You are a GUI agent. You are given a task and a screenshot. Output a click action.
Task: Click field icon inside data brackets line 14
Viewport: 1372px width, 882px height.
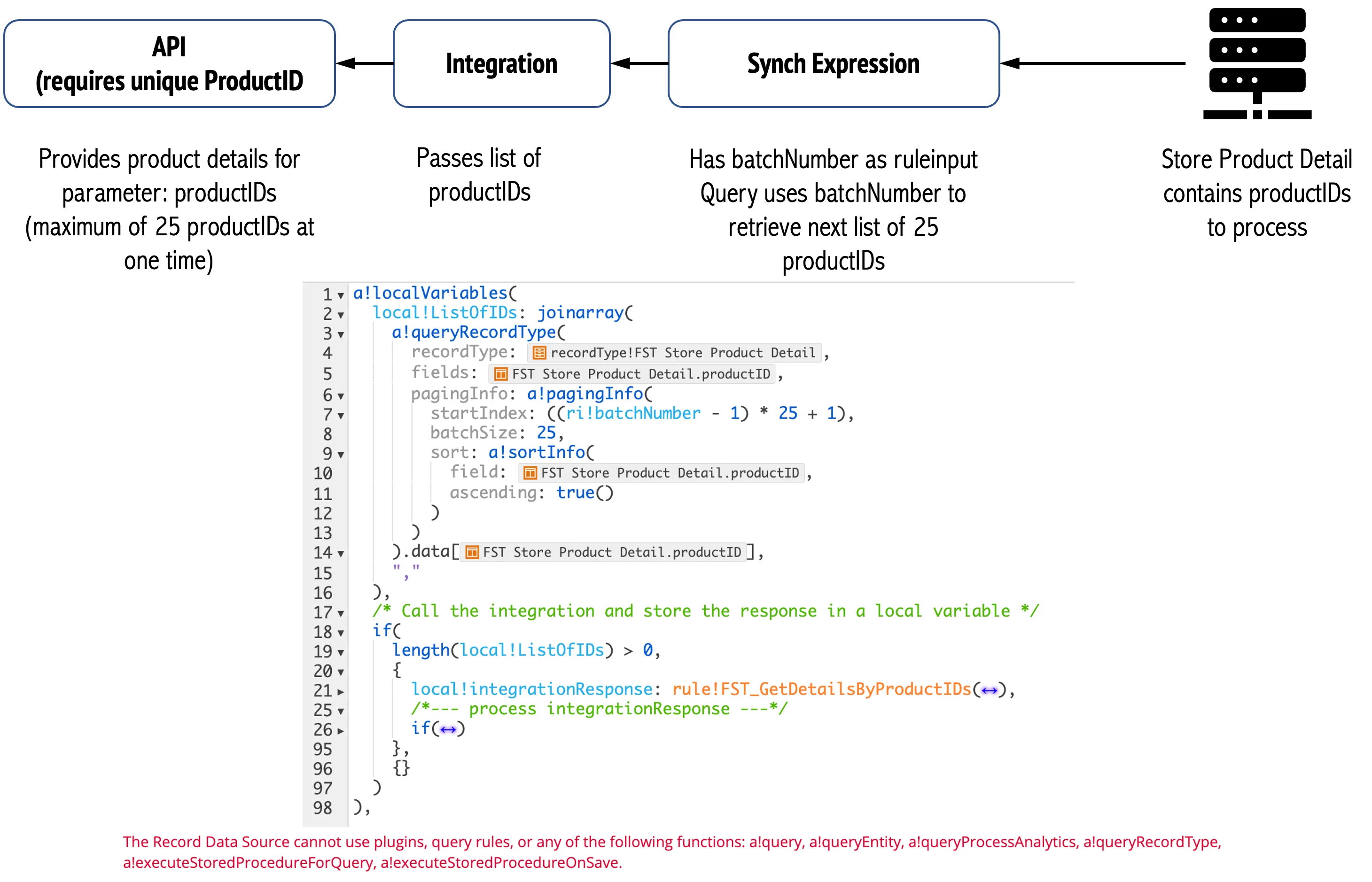pyautogui.click(x=472, y=552)
